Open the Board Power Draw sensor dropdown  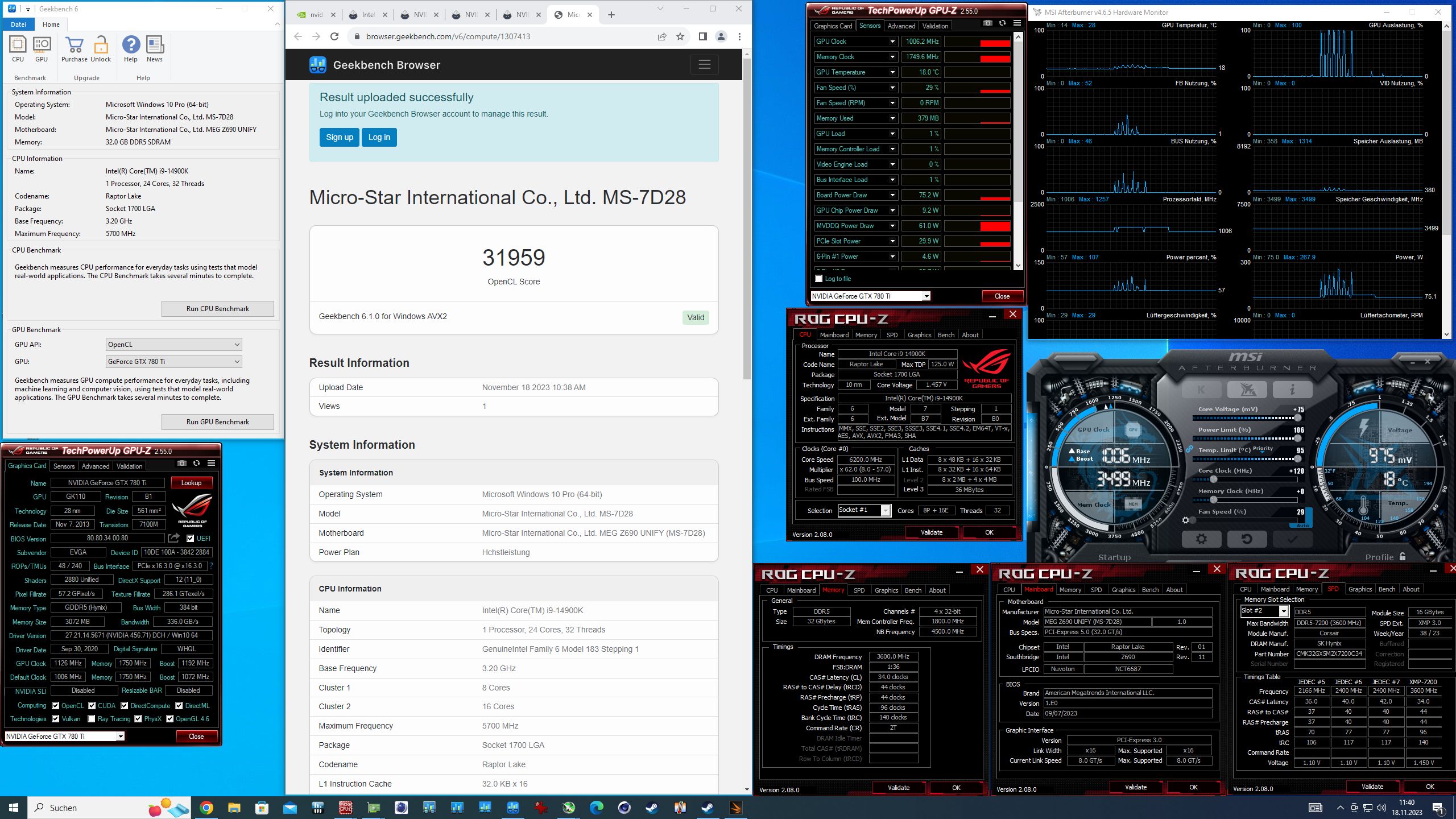pyautogui.click(x=892, y=195)
